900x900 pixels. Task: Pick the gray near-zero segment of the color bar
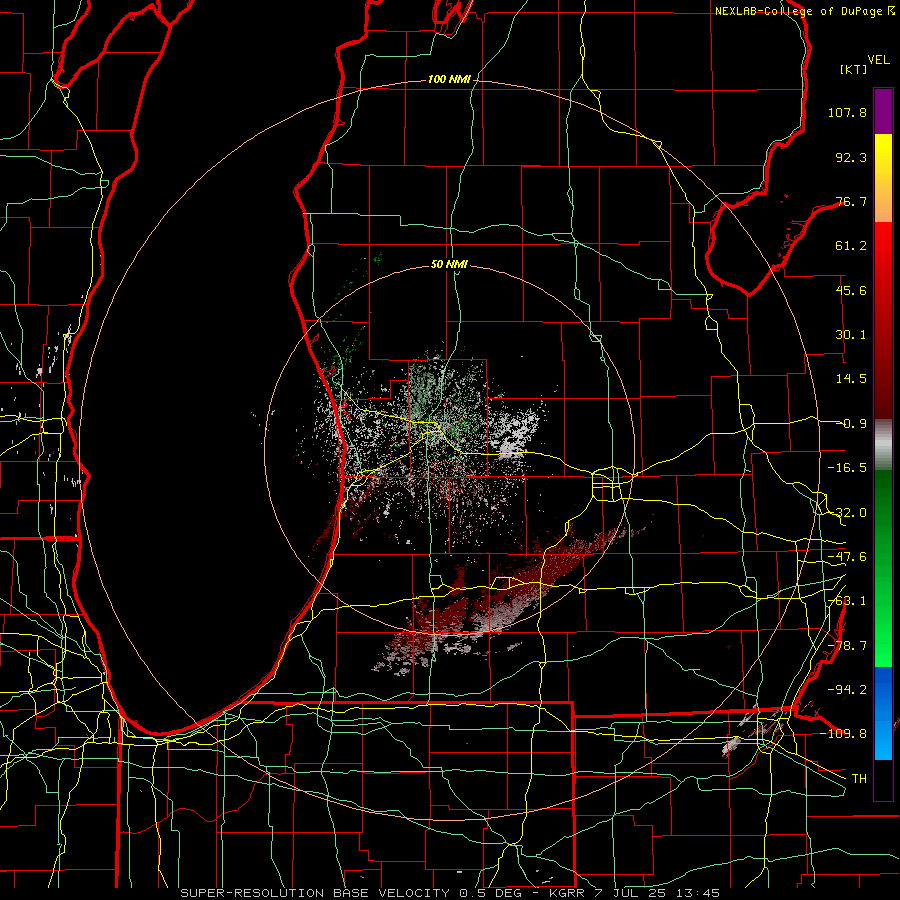coord(883,445)
